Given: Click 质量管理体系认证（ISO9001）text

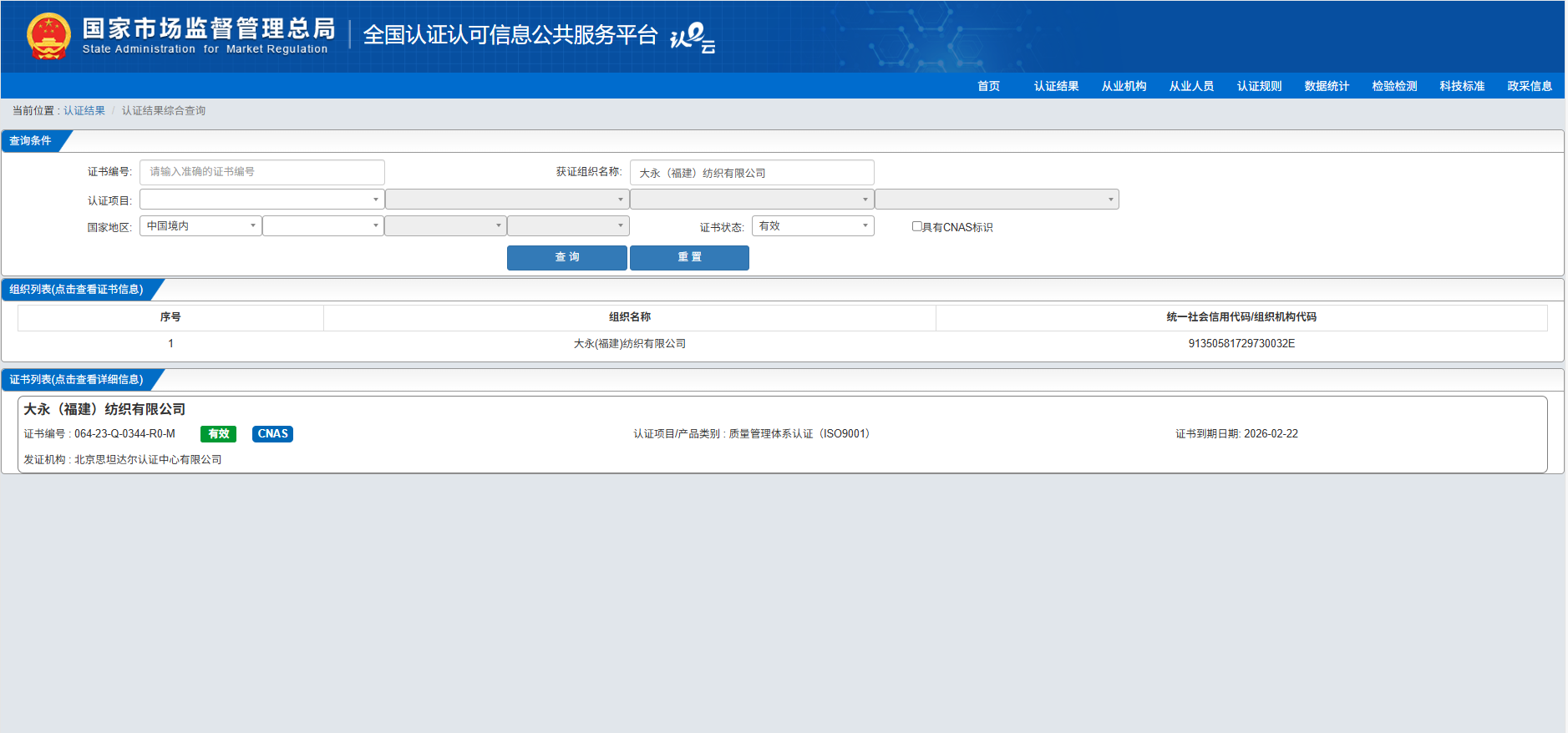Looking at the screenshot, I should tap(801, 434).
